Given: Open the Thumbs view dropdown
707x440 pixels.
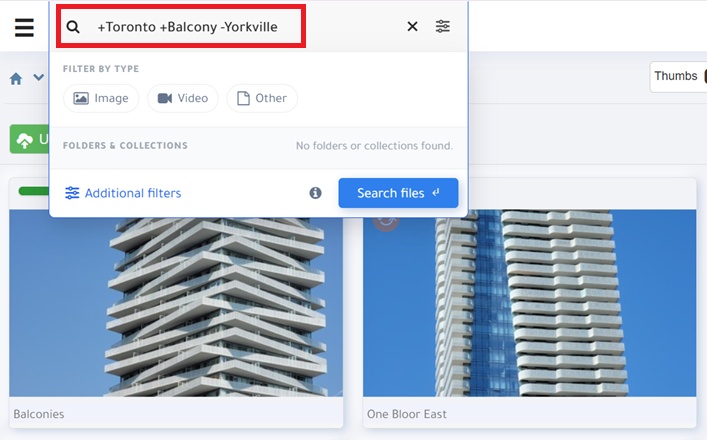Looking at the screenshot, I should (x=678, y=77).
